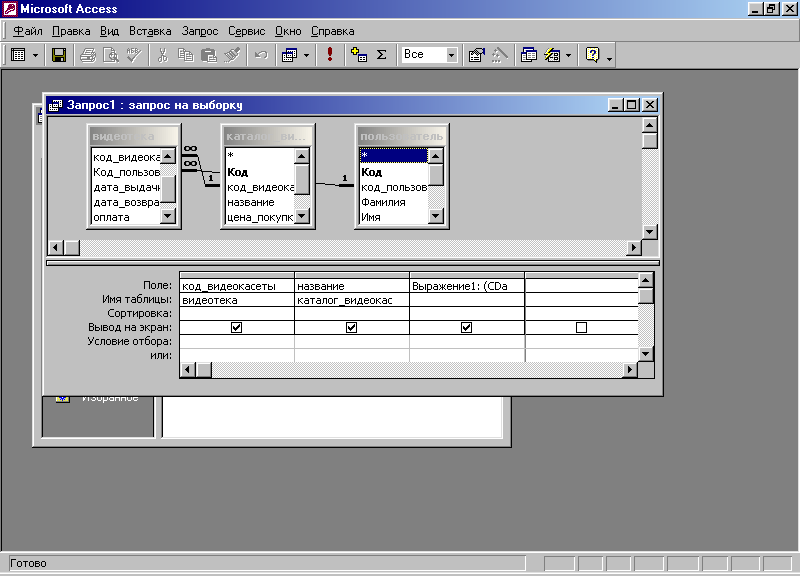Select the Format Painter brush icon
Image resolution: width=800 pixels, height=576 pixels.
[x=232, y=55]
